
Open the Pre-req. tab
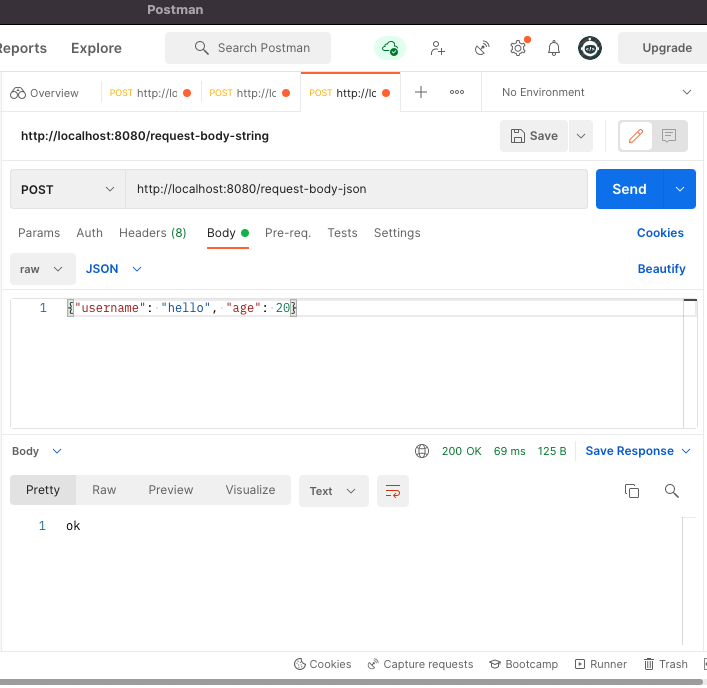(x=288, y=233)
